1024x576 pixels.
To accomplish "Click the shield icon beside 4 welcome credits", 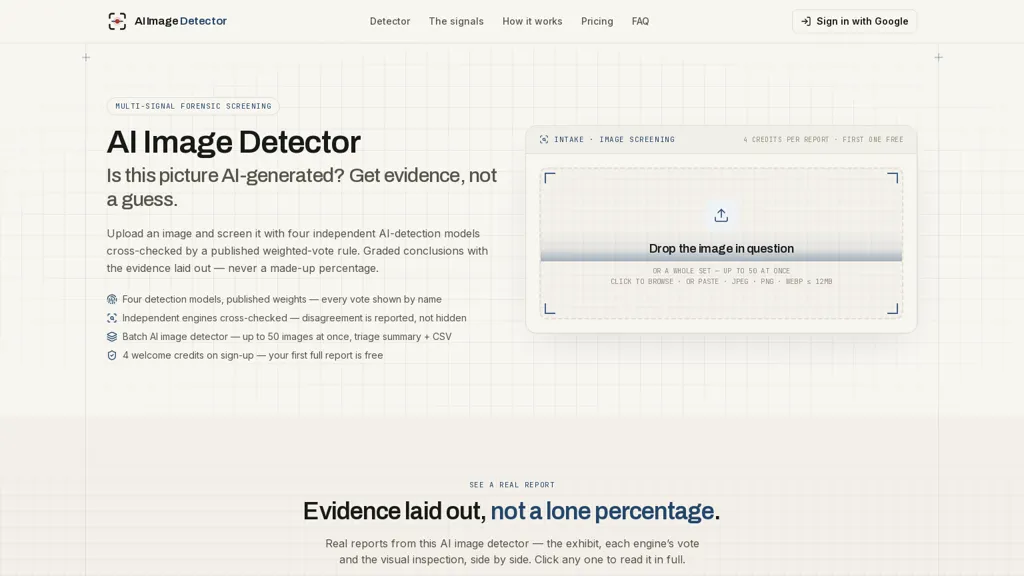I will pyautogui.click(x=112, y=355).
